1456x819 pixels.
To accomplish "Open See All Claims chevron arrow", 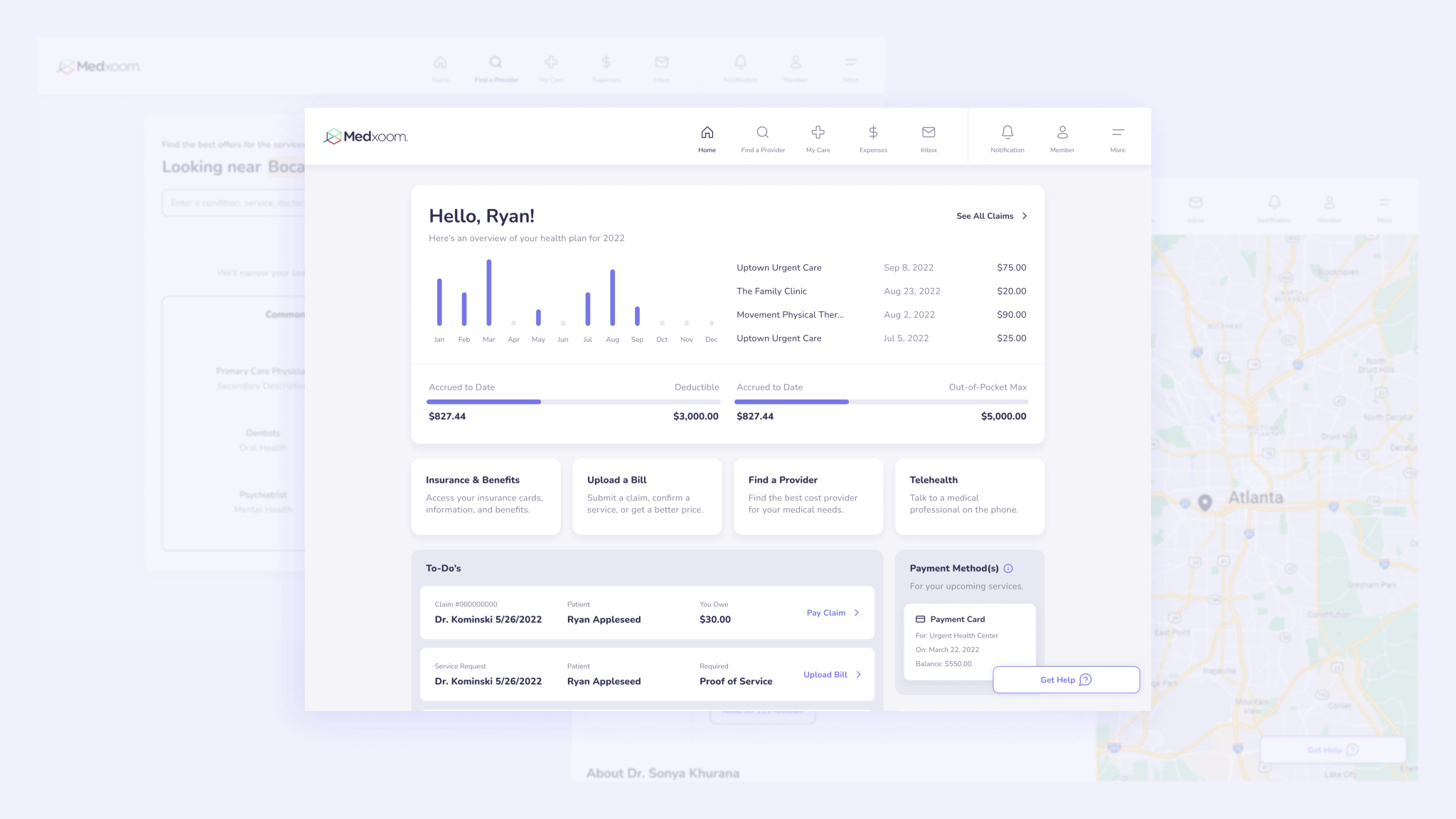I will coord(1024,216).
